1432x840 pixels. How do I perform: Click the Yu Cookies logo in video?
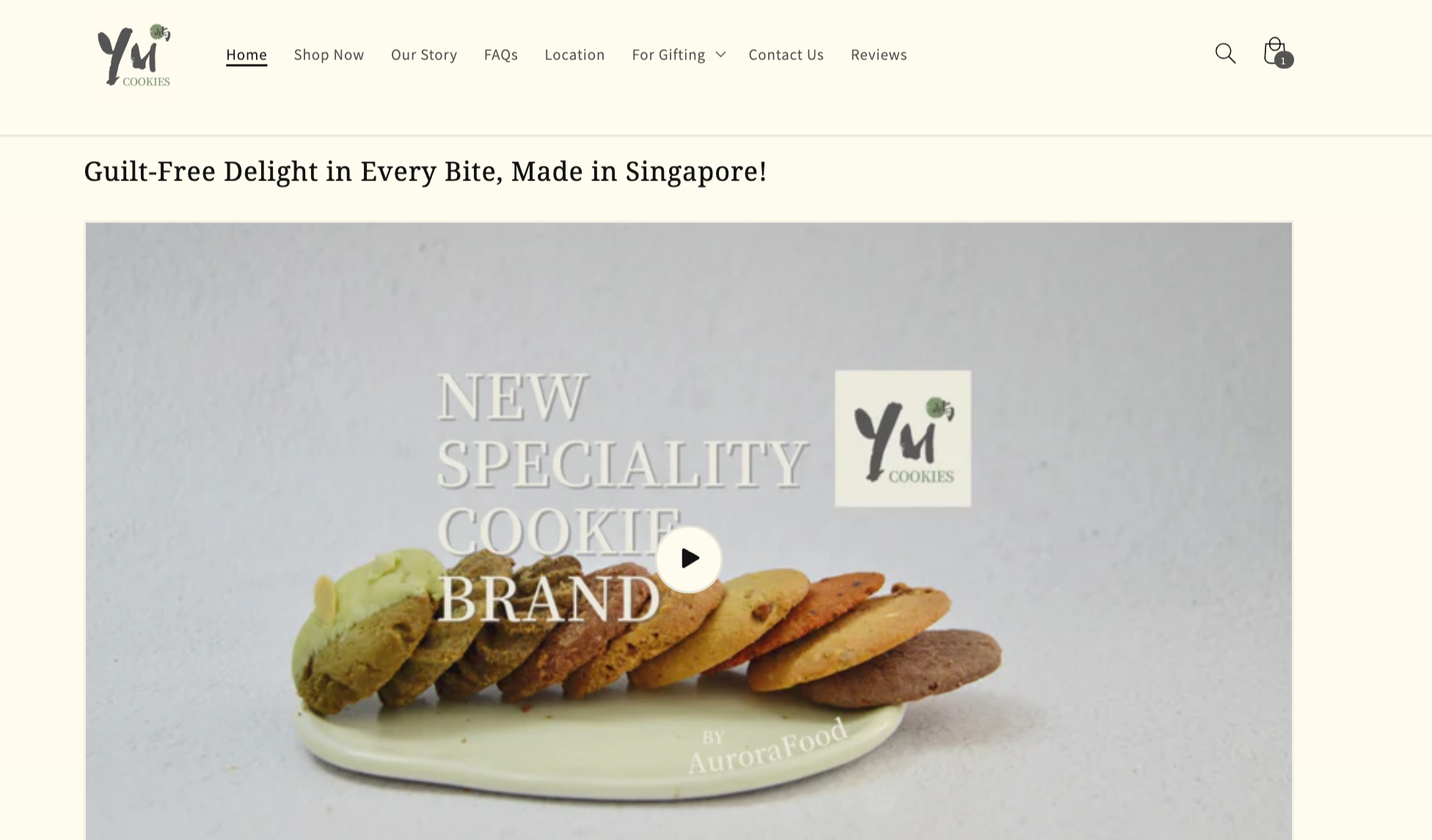click(903, 438)
